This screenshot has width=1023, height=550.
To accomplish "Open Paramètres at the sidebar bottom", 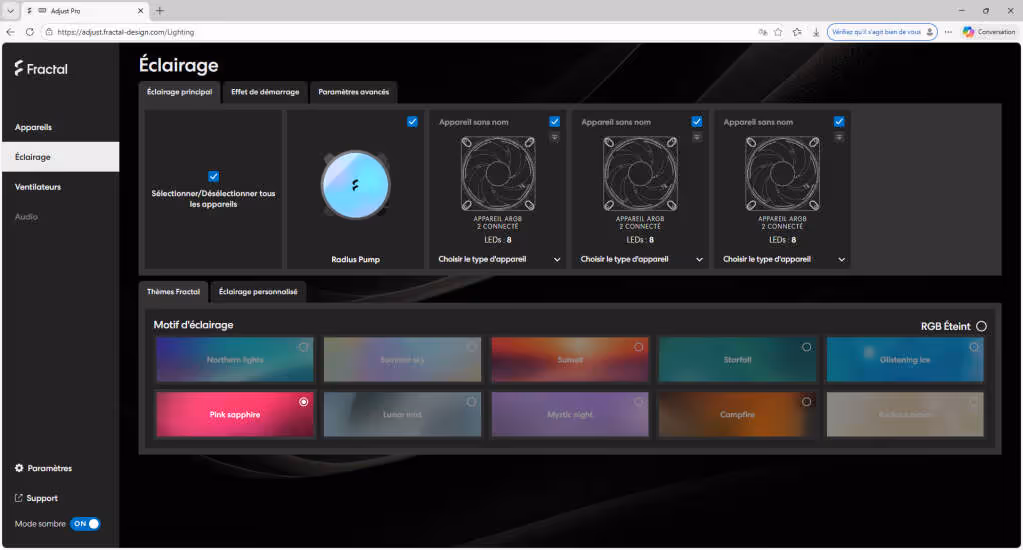I will click(x=43, y=468).
